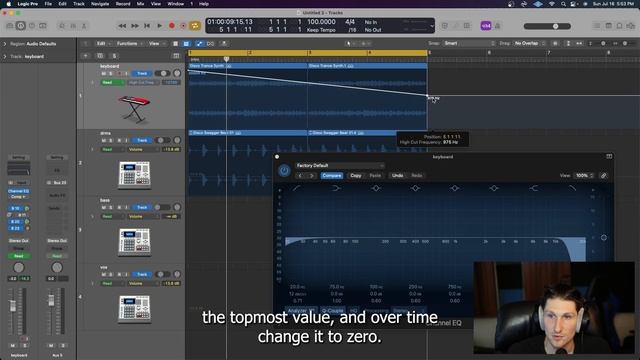Open the Note Pads icon
Viewport: 640px width, 360px height.
[609, 26]
